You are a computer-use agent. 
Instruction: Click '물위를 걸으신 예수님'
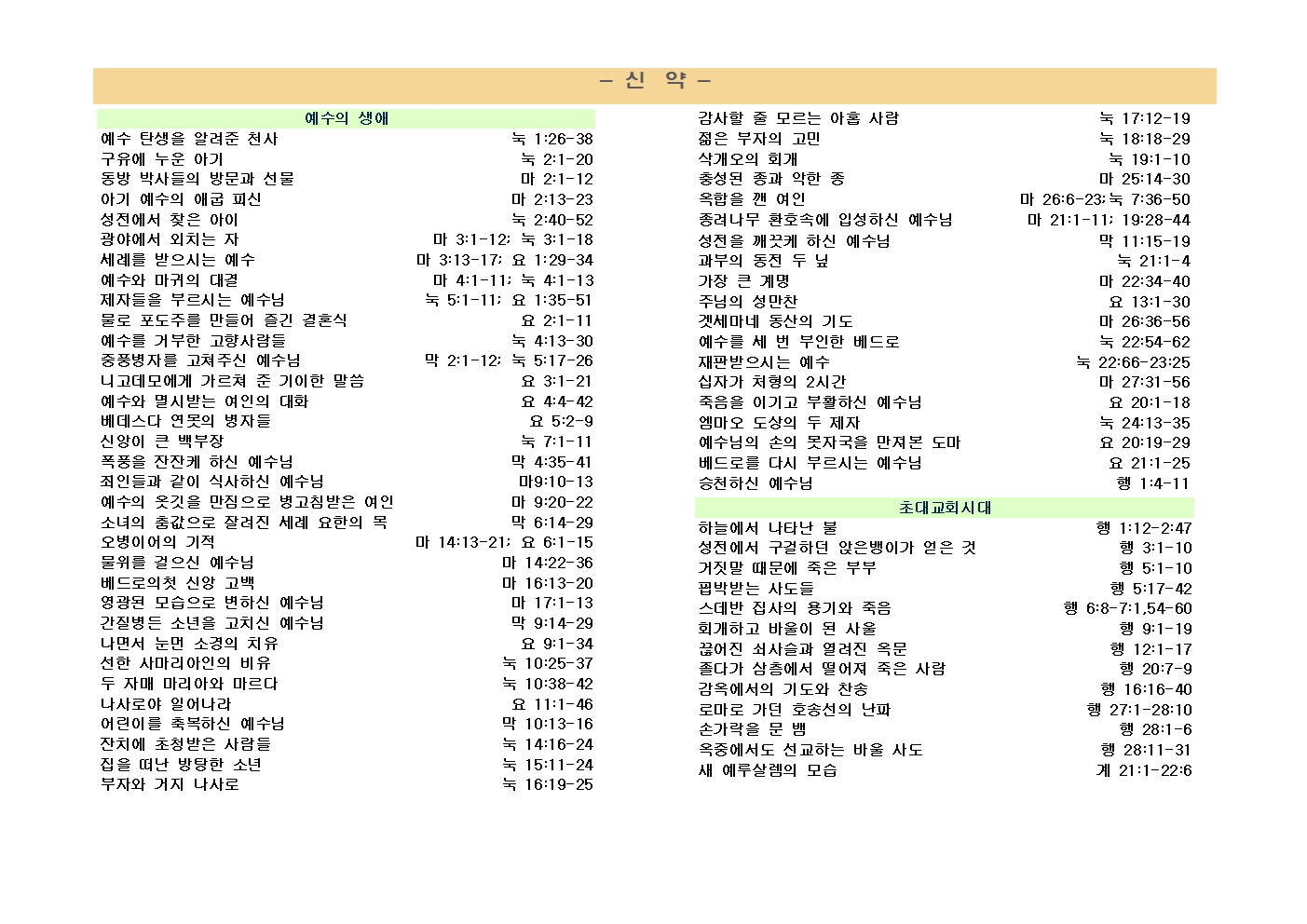coord(177,563)
